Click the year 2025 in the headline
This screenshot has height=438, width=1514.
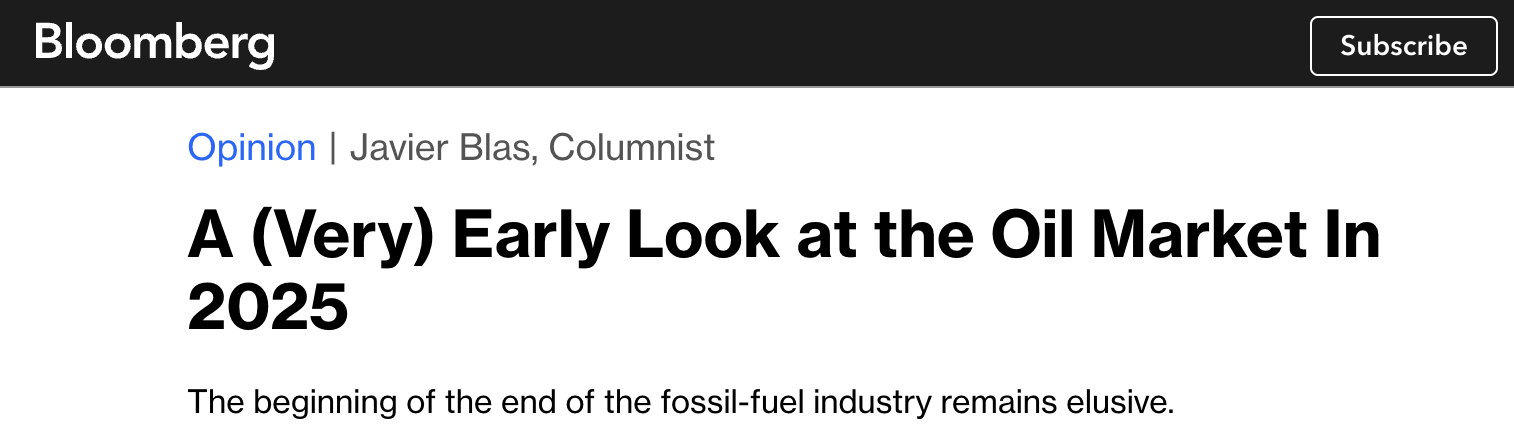tap(268, 308)
